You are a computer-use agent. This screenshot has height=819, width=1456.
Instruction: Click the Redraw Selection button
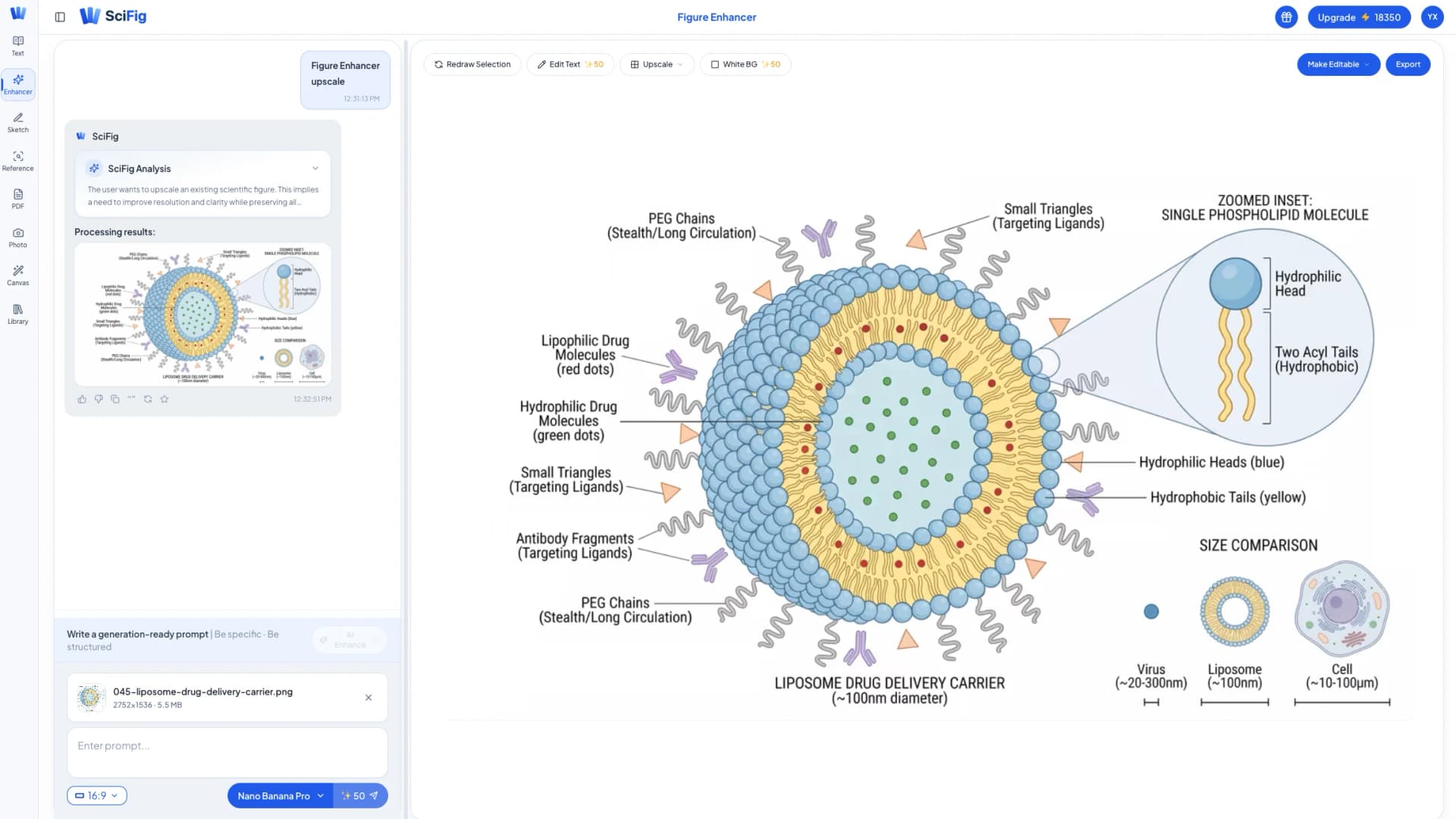click(x=472, y=64)
